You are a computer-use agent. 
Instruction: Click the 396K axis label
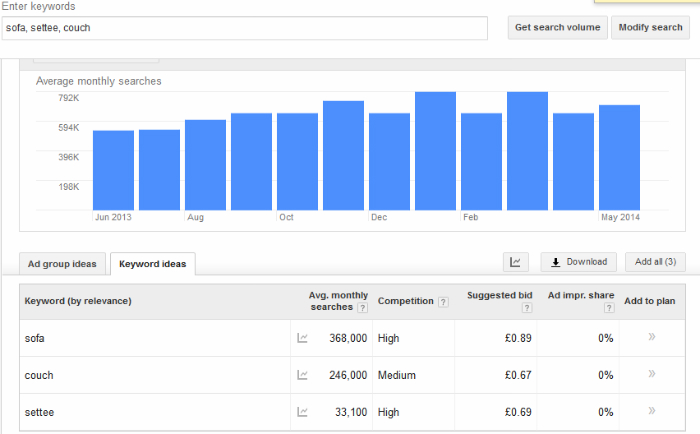coord(69,157)
